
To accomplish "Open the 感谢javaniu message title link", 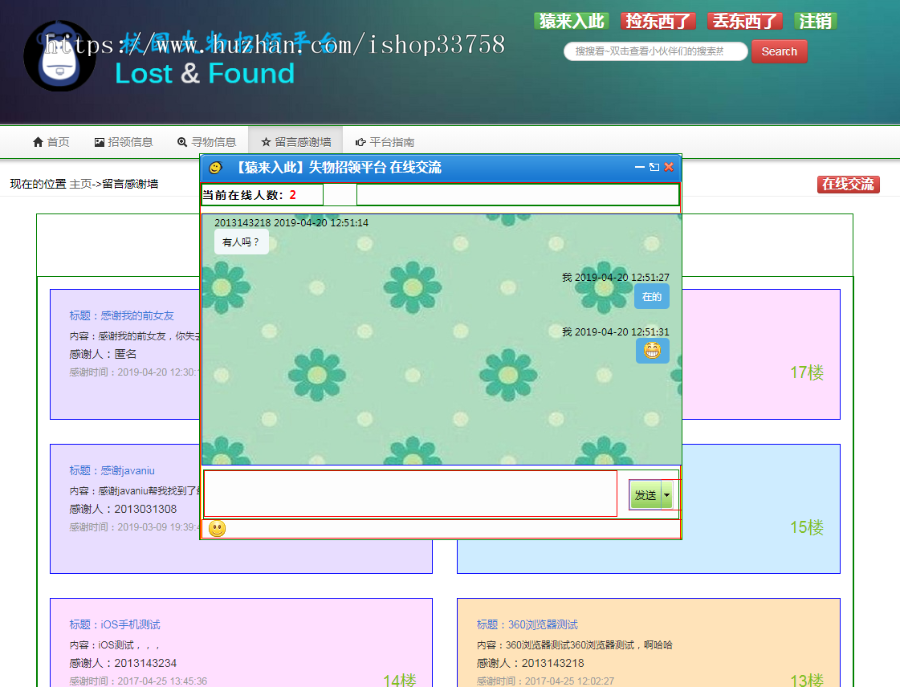I will point(129,470).
